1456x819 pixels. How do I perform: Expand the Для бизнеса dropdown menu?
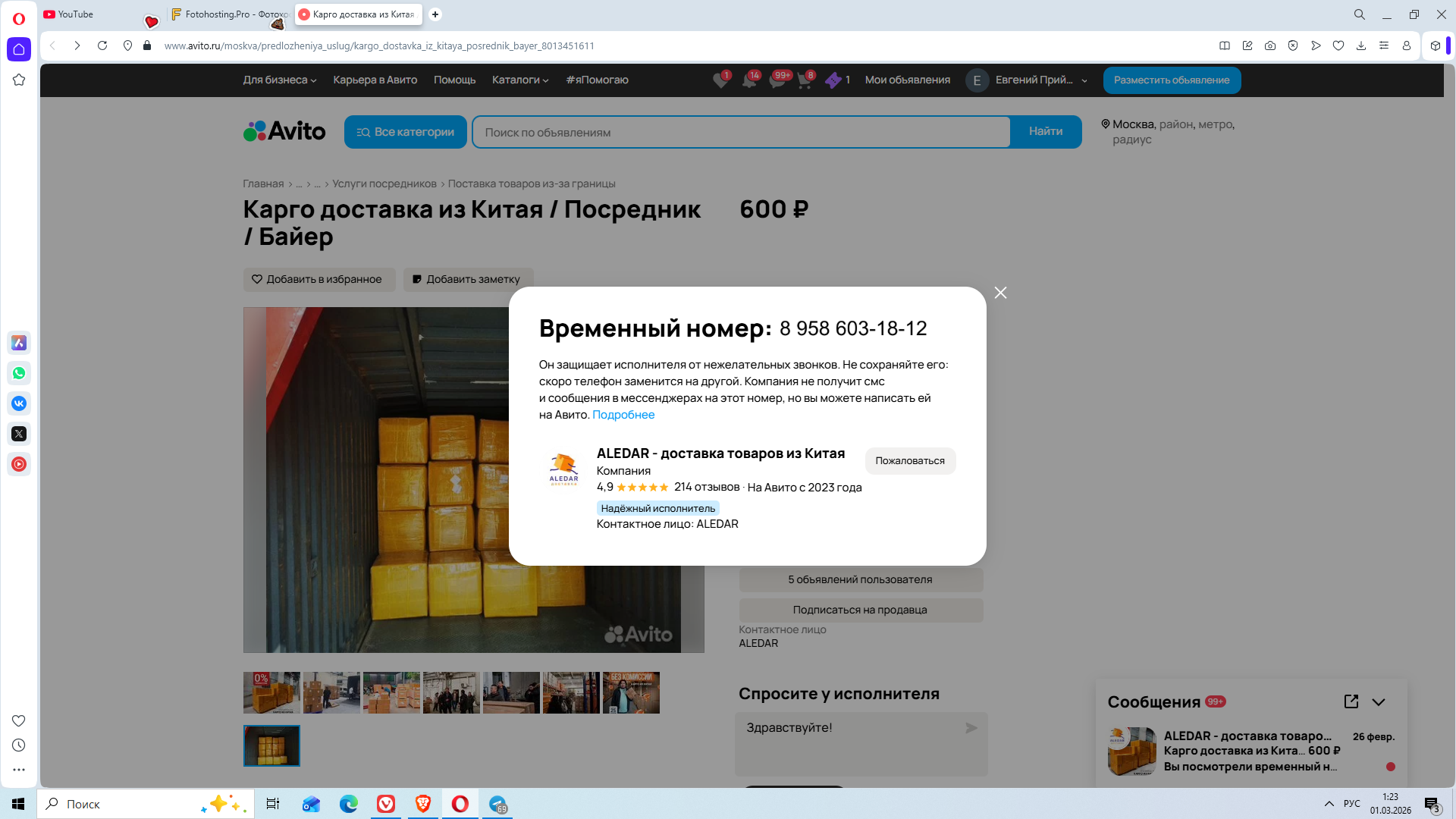pos(279,80)
